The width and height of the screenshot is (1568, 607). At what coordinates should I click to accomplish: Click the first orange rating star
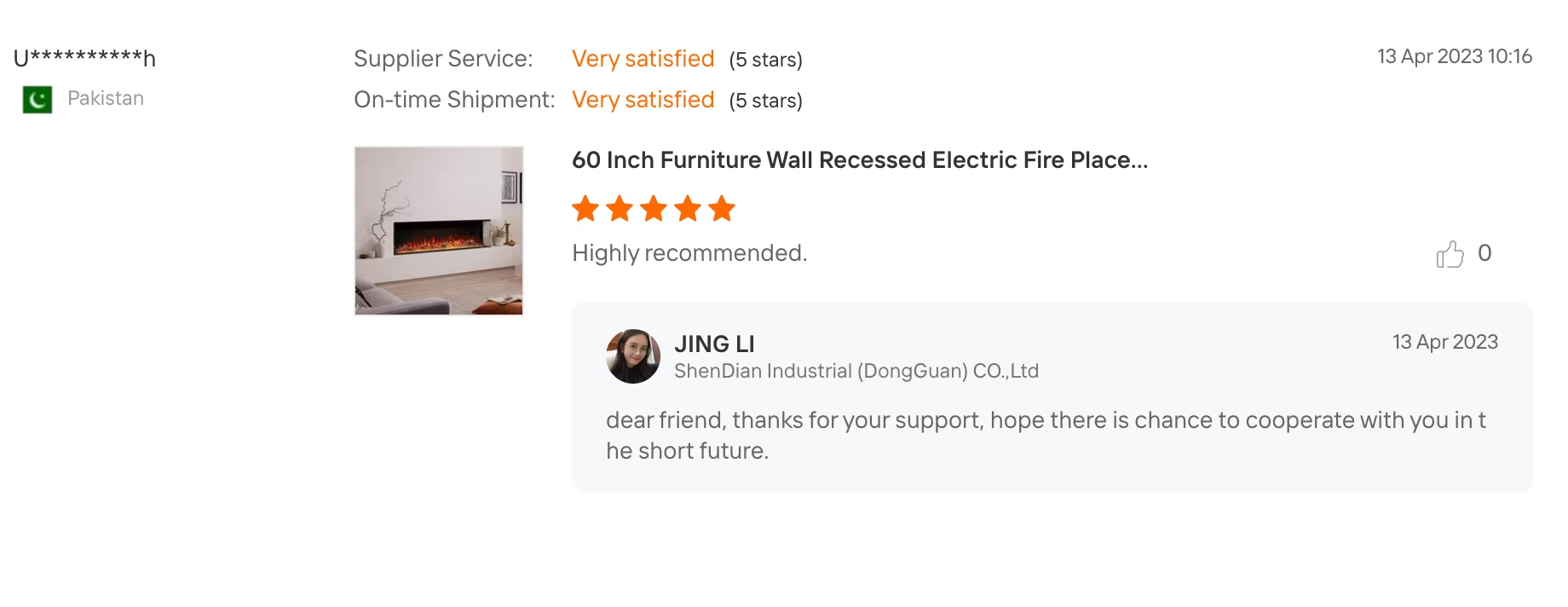585,209
